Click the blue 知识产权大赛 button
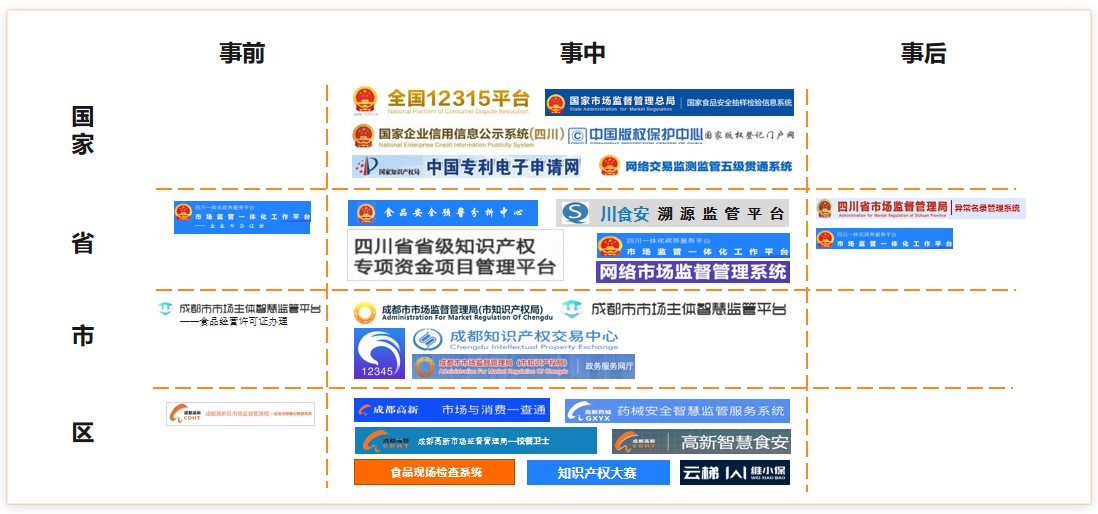The image size is (1098, 514). 596,472
